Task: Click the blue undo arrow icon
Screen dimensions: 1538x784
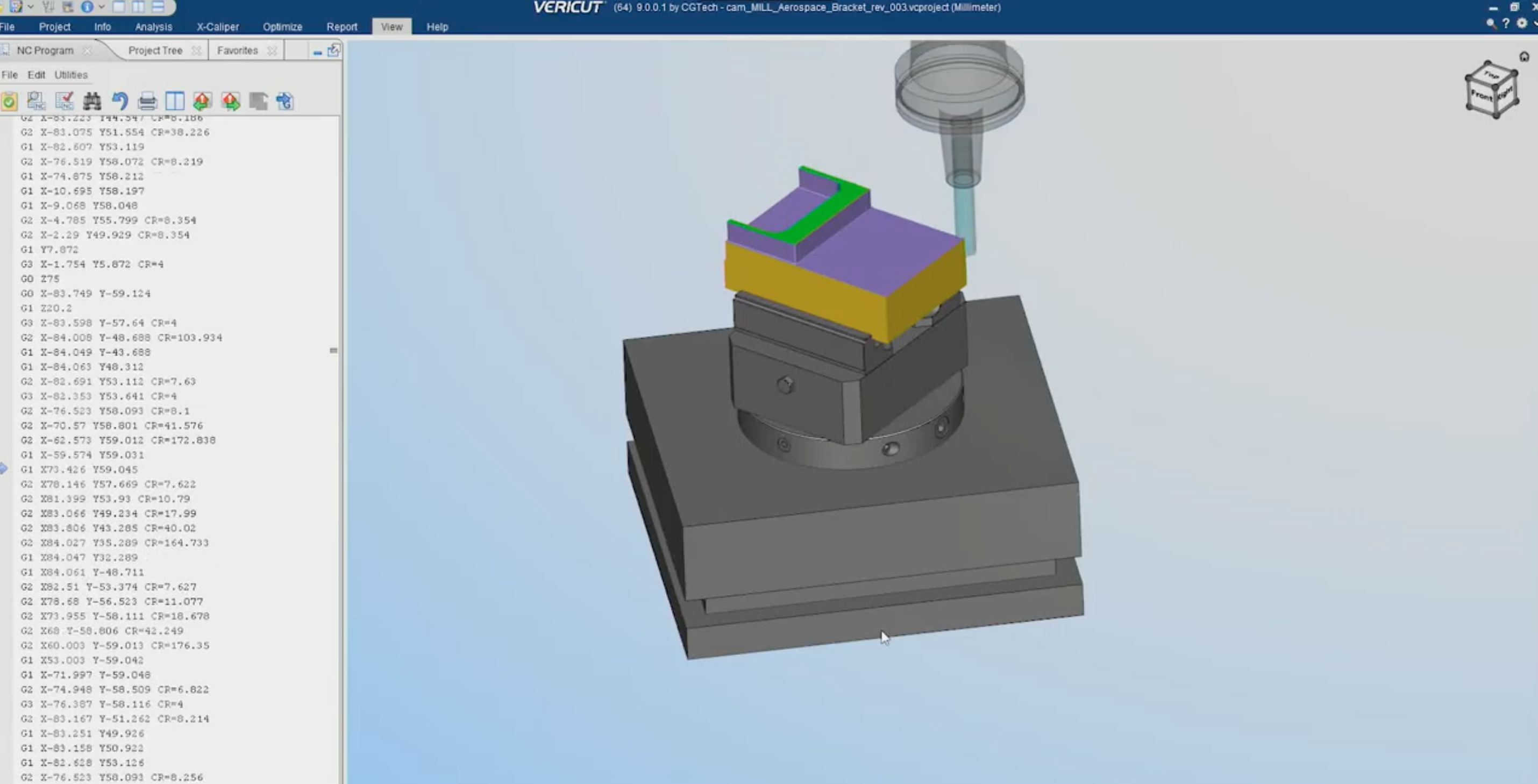Action: coord(120,101)
